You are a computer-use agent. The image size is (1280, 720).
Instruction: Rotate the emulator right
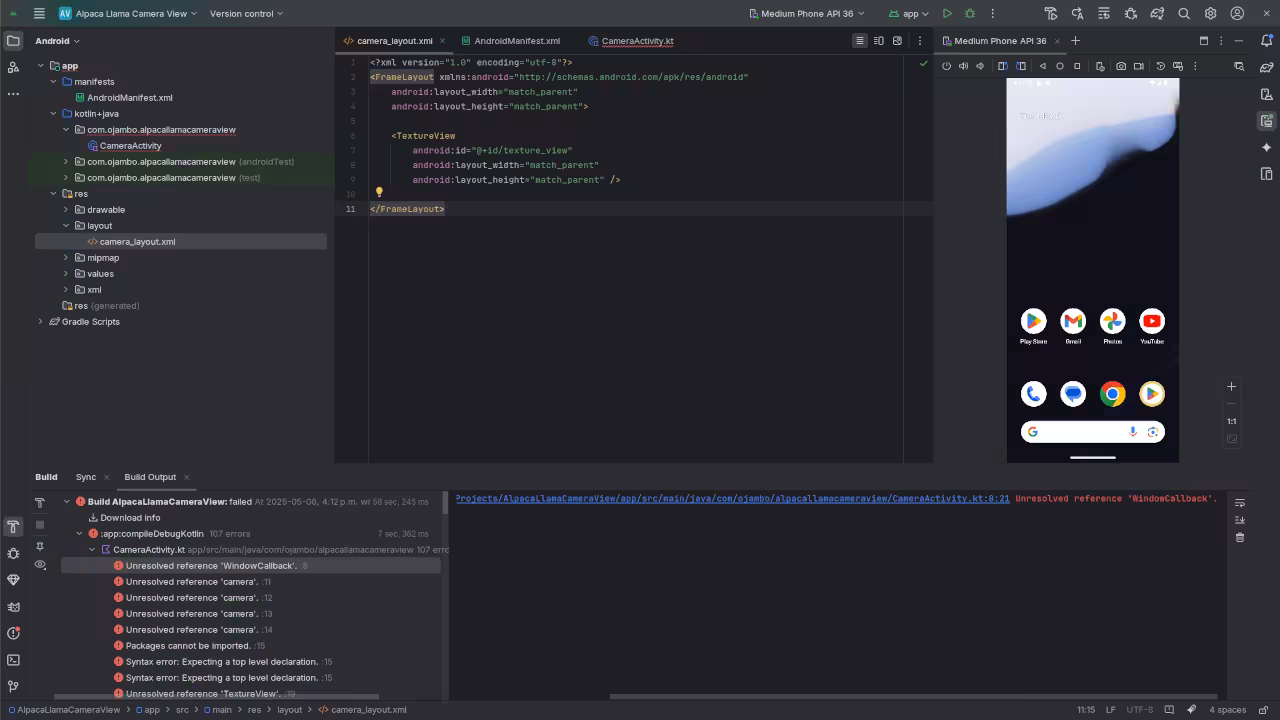click(1021, 66)
